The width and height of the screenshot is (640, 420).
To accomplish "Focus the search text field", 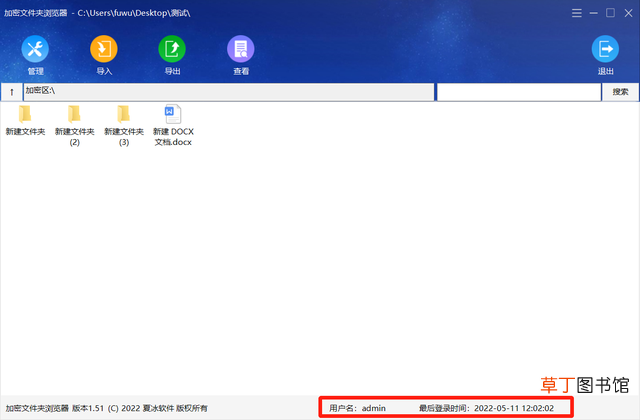I will coord(519,92).
